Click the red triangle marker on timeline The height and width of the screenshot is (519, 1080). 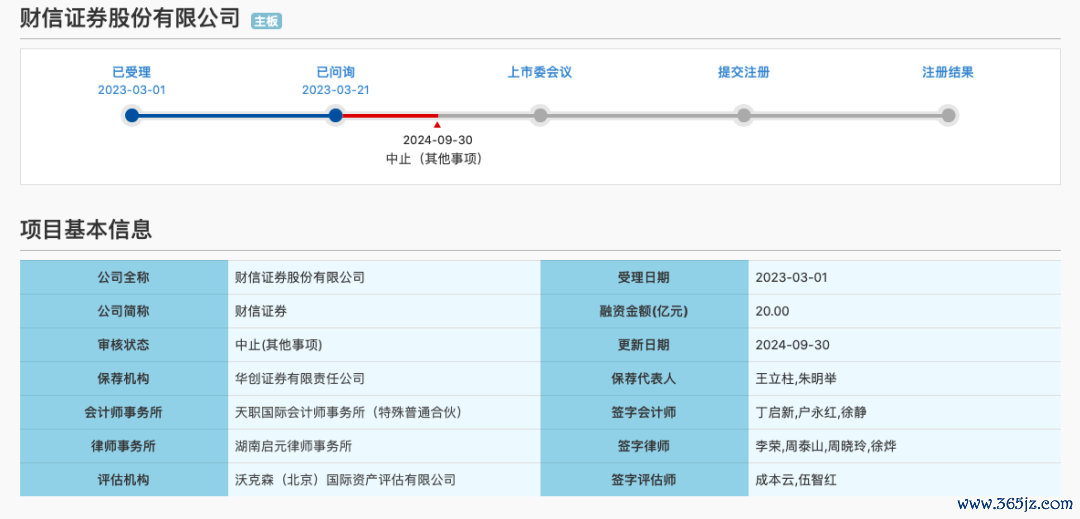[x=437, y=125]
